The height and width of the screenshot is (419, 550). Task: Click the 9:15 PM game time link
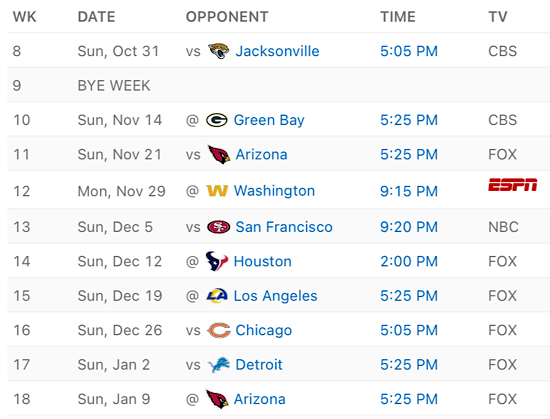409,191
